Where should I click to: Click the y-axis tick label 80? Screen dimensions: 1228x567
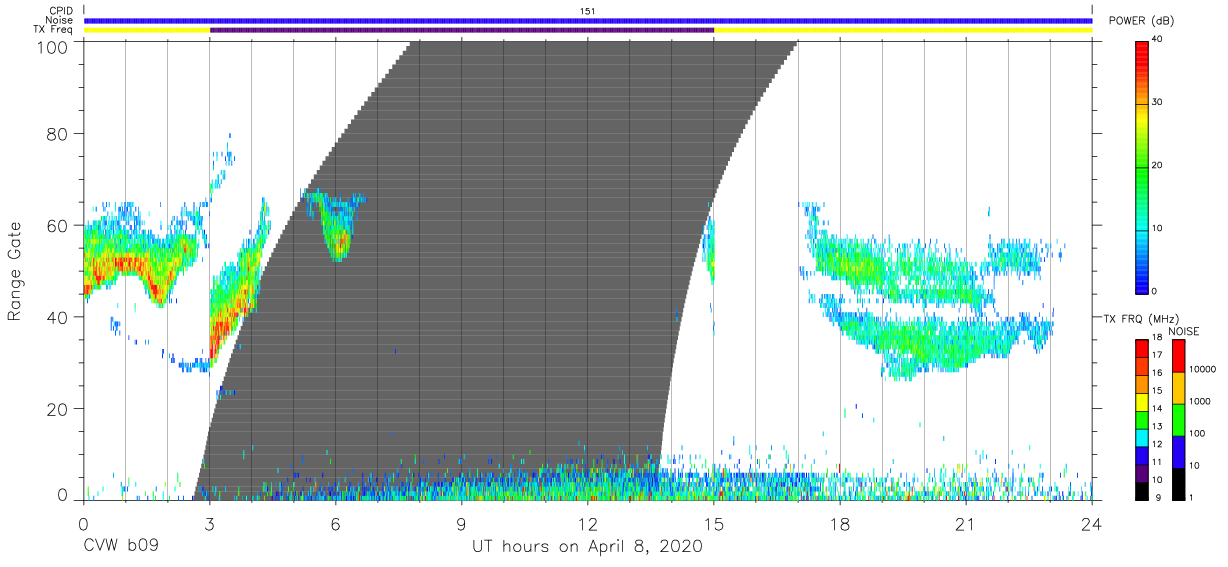(59, 134)
